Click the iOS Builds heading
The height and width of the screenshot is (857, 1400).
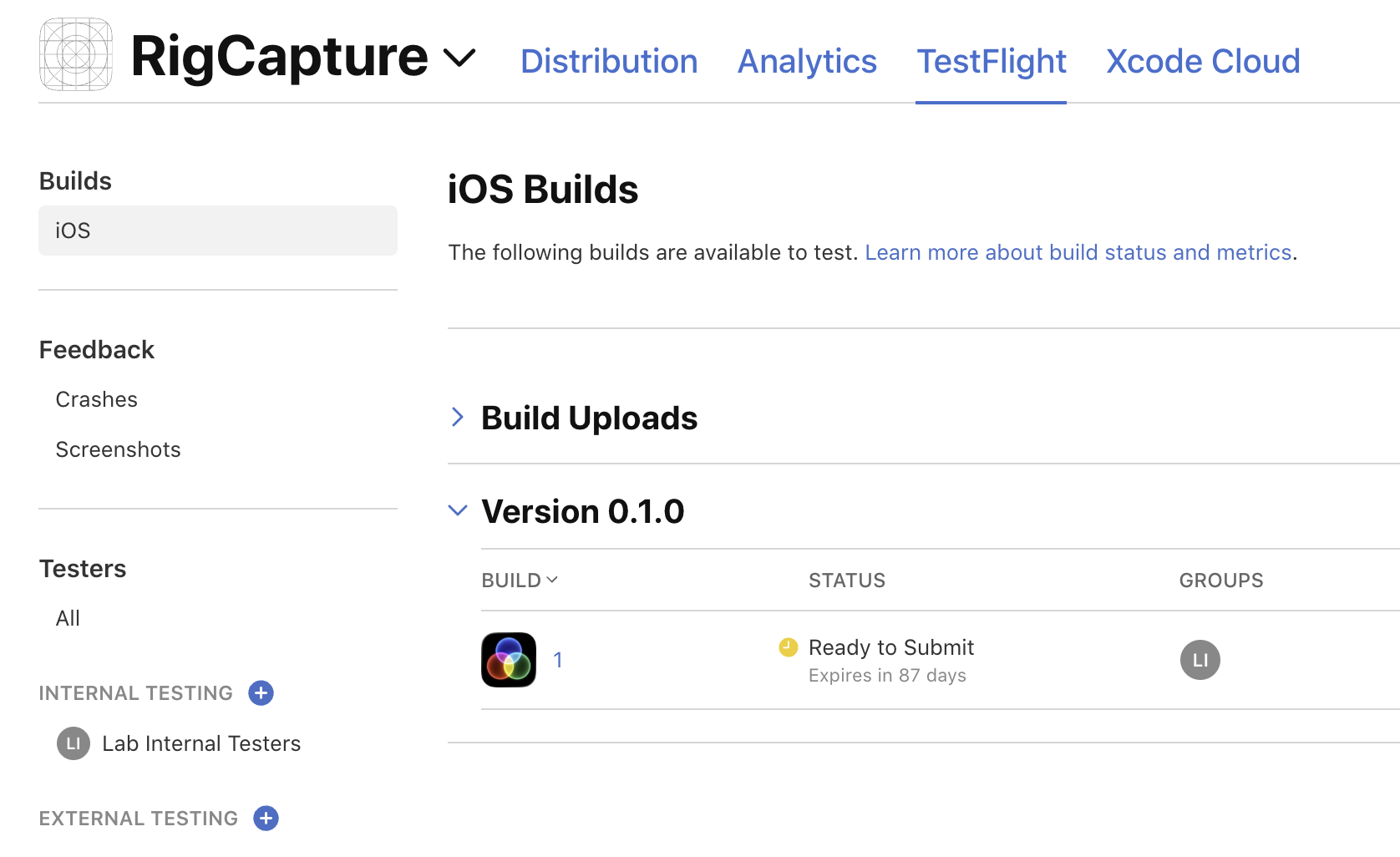[543, 190]
